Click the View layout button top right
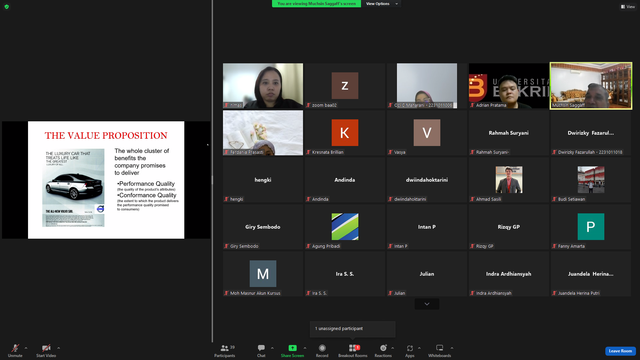This screenshot has width=640, height=360. click(628, 7)
